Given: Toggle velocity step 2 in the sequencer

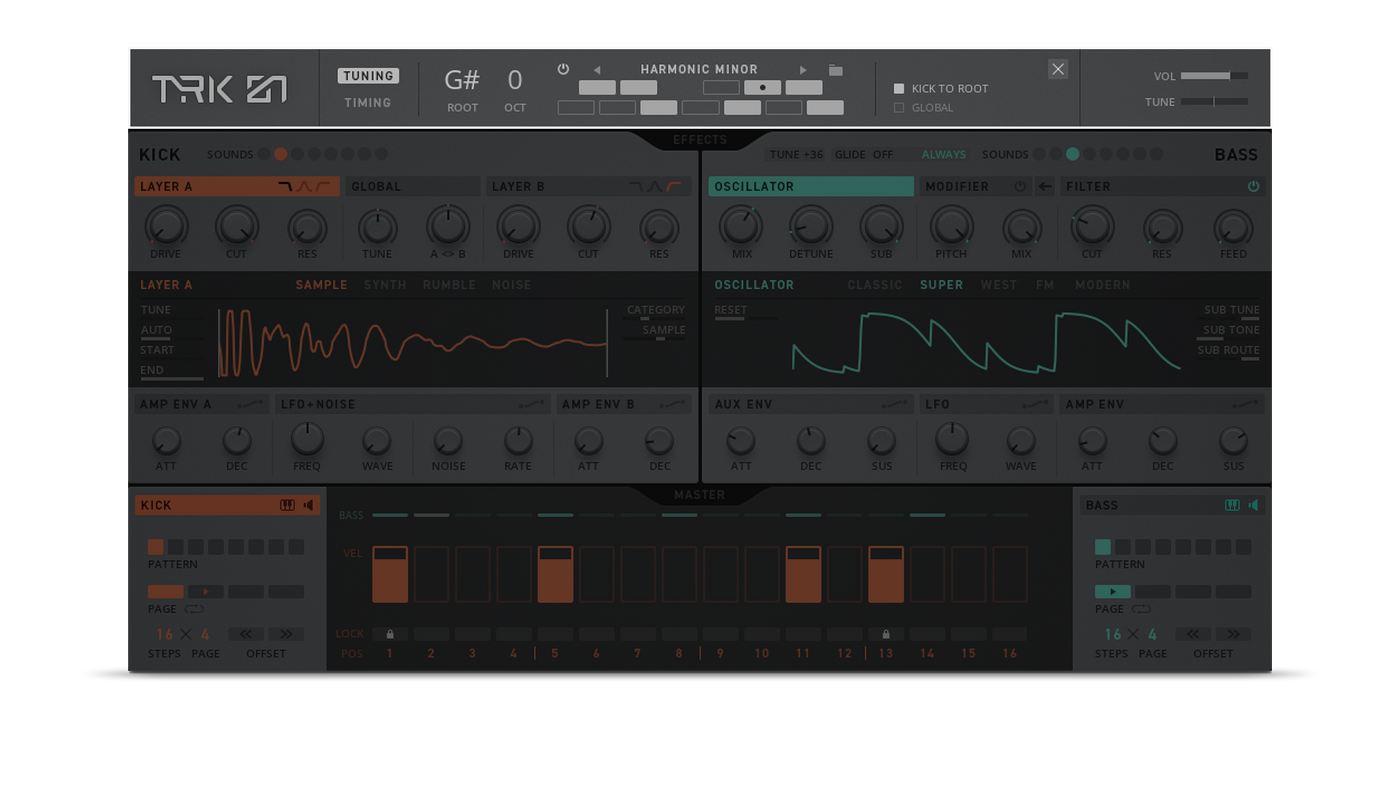Looking at the screenshot, I should tap(432, 574).
